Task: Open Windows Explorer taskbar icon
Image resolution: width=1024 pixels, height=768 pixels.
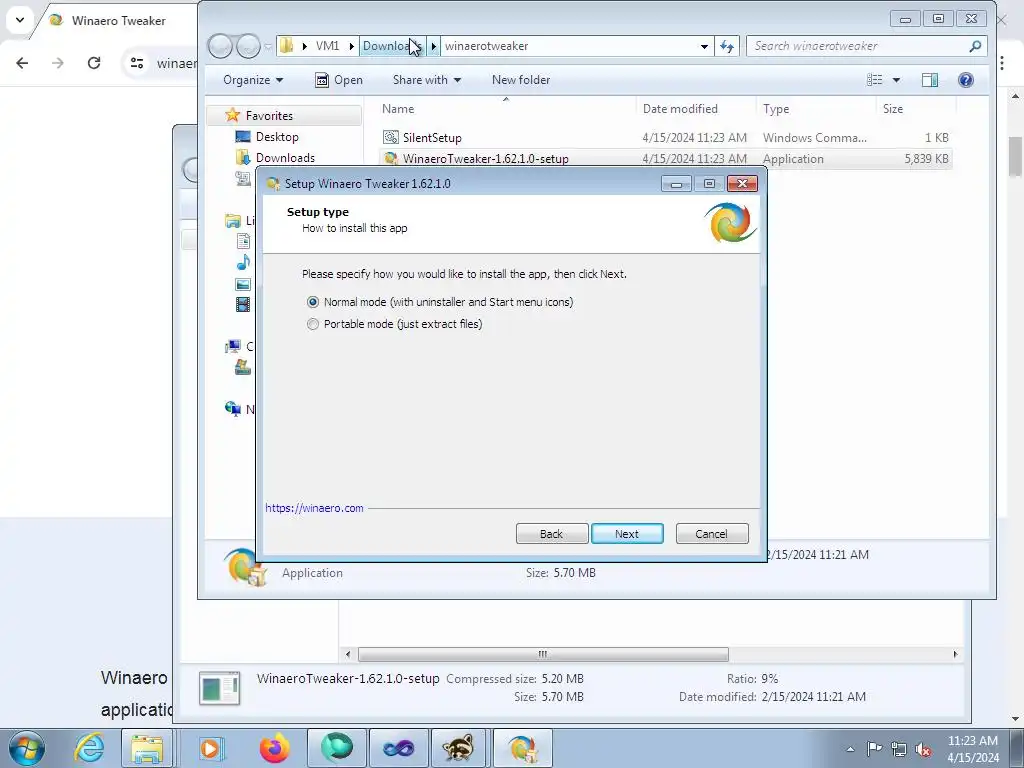Action: [148, 748]
